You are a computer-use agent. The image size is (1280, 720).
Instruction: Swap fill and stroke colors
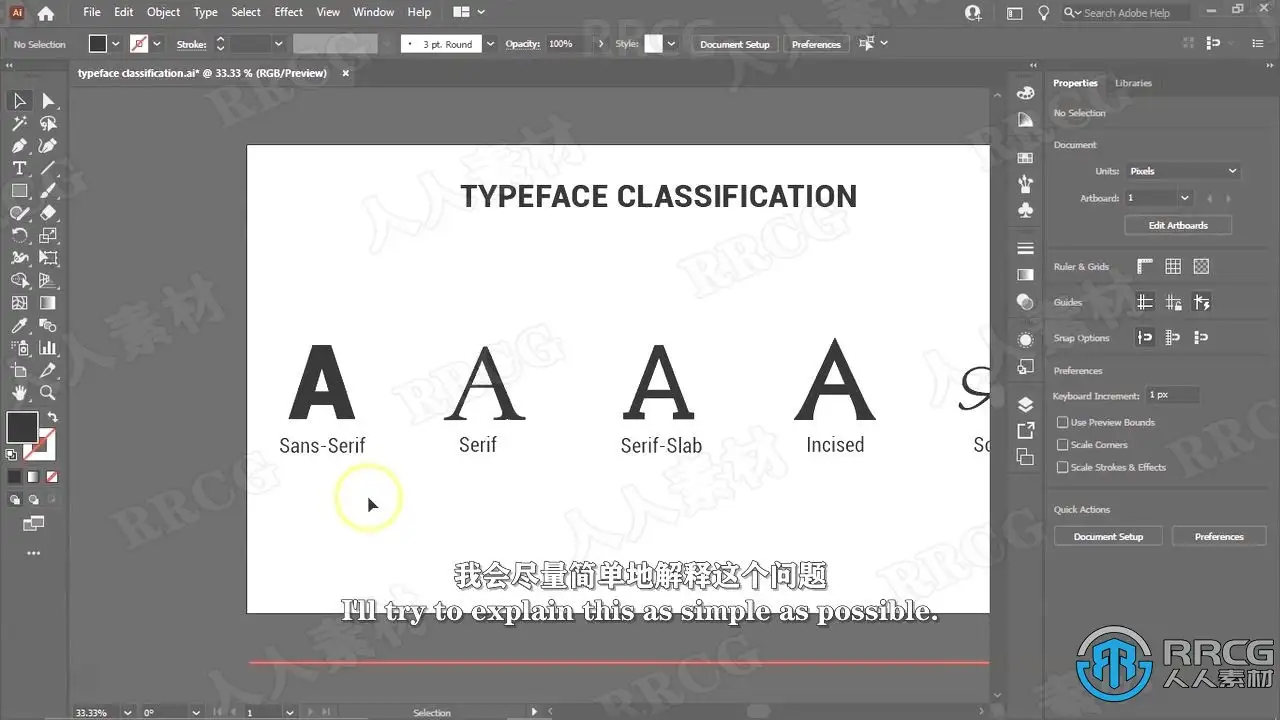pyautogui.click(x=52, y=417)
